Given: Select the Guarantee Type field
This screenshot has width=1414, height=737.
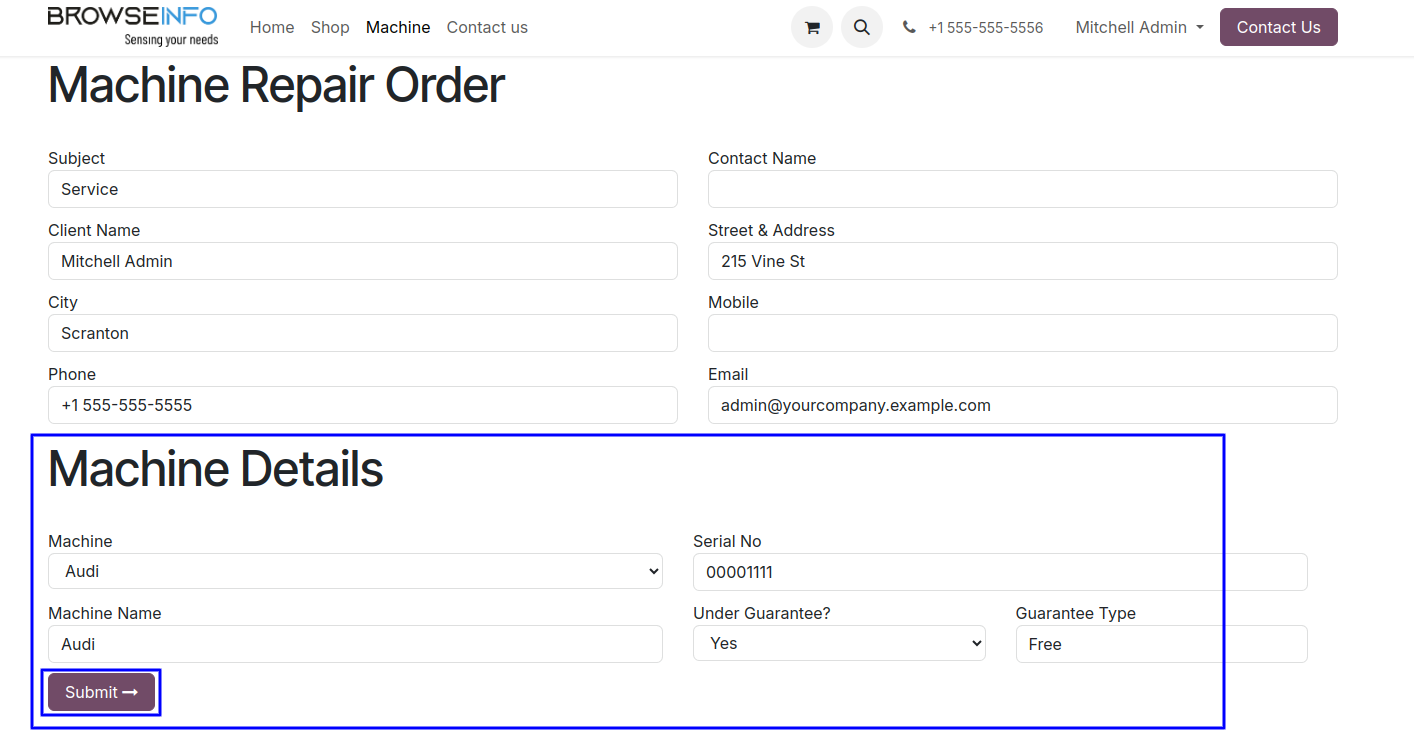Looking at the screenshot, I should click(1161, 644).
